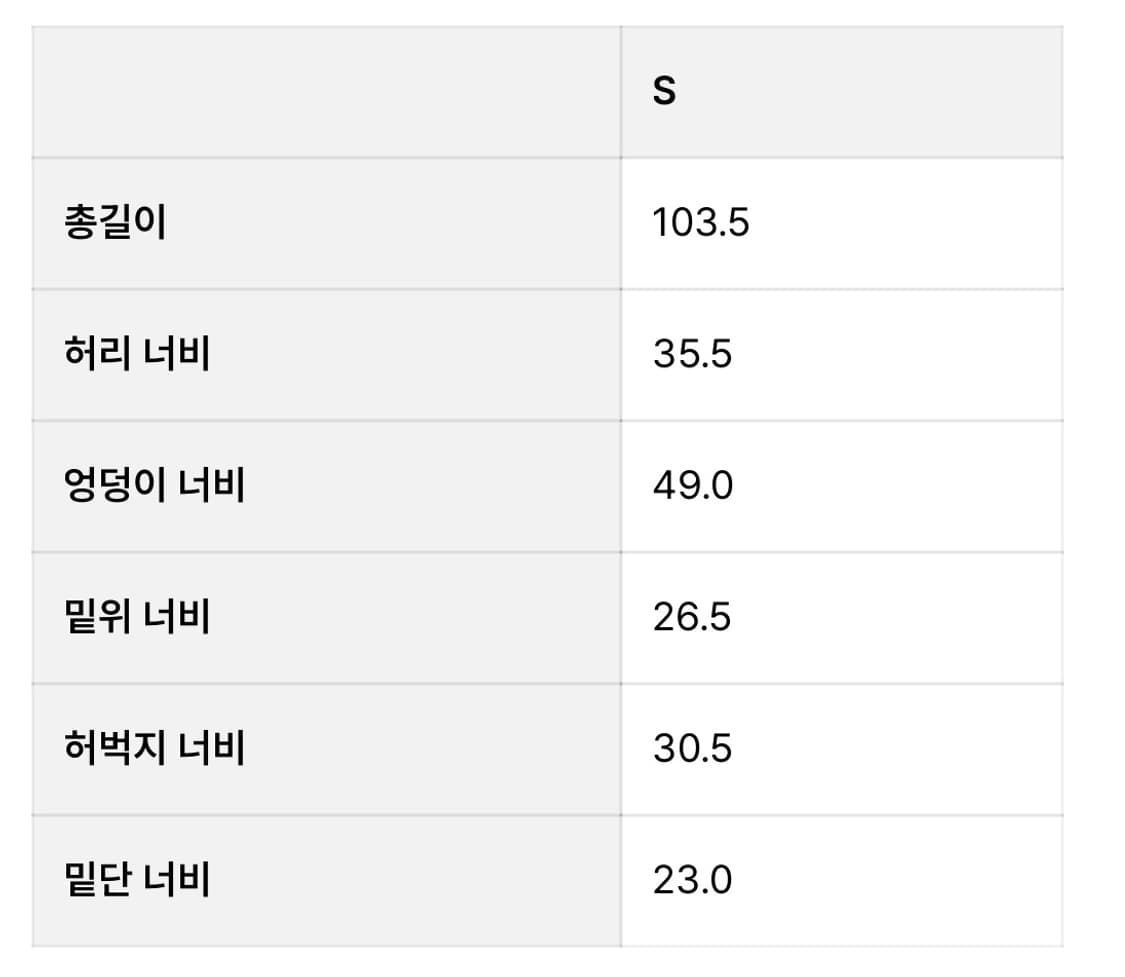
Task: Click the total length measurement for size S
Action: pyautogui.click(x=700, y=223)
